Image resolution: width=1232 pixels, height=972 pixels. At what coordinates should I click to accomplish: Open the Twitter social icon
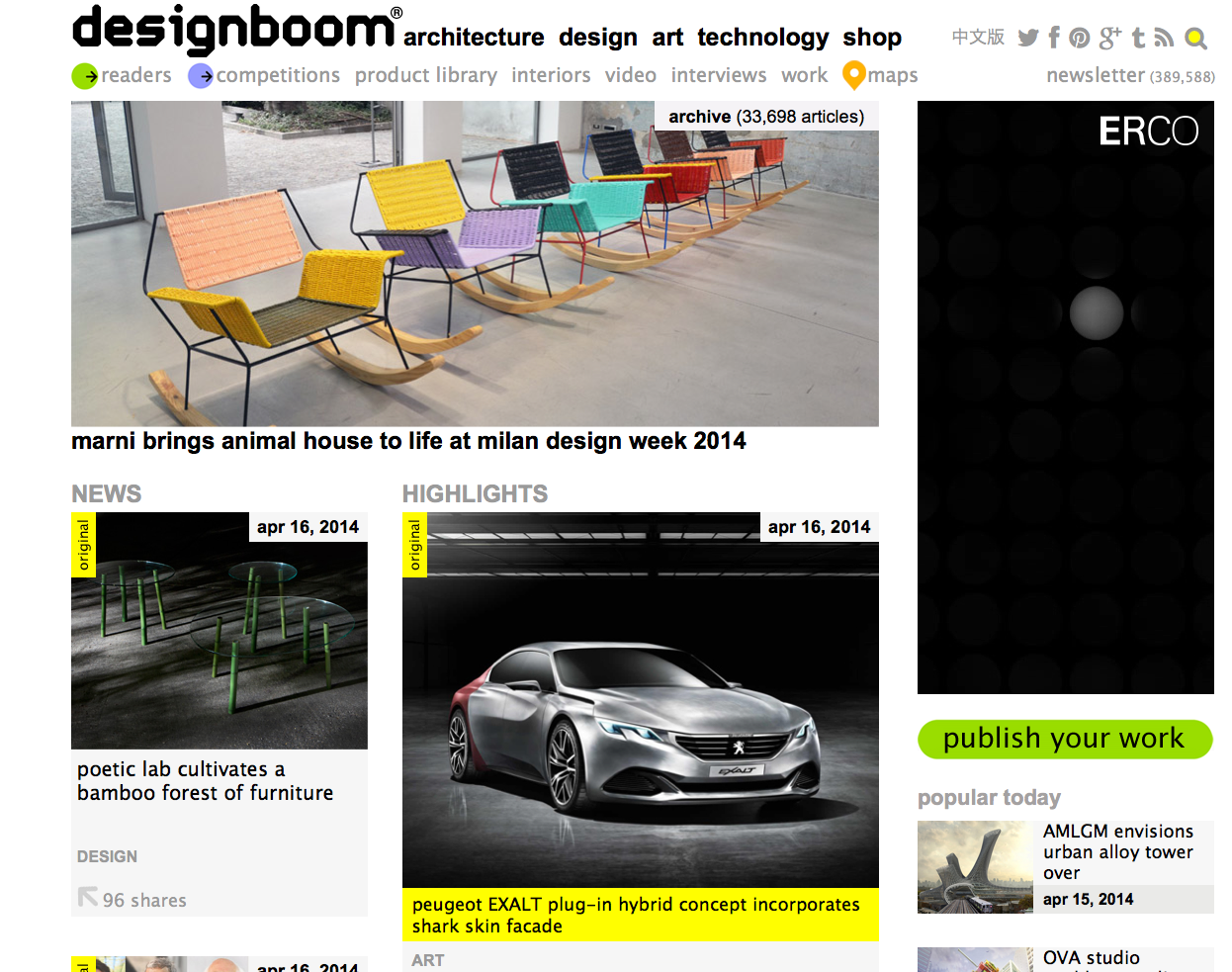tap(1028, 38)
